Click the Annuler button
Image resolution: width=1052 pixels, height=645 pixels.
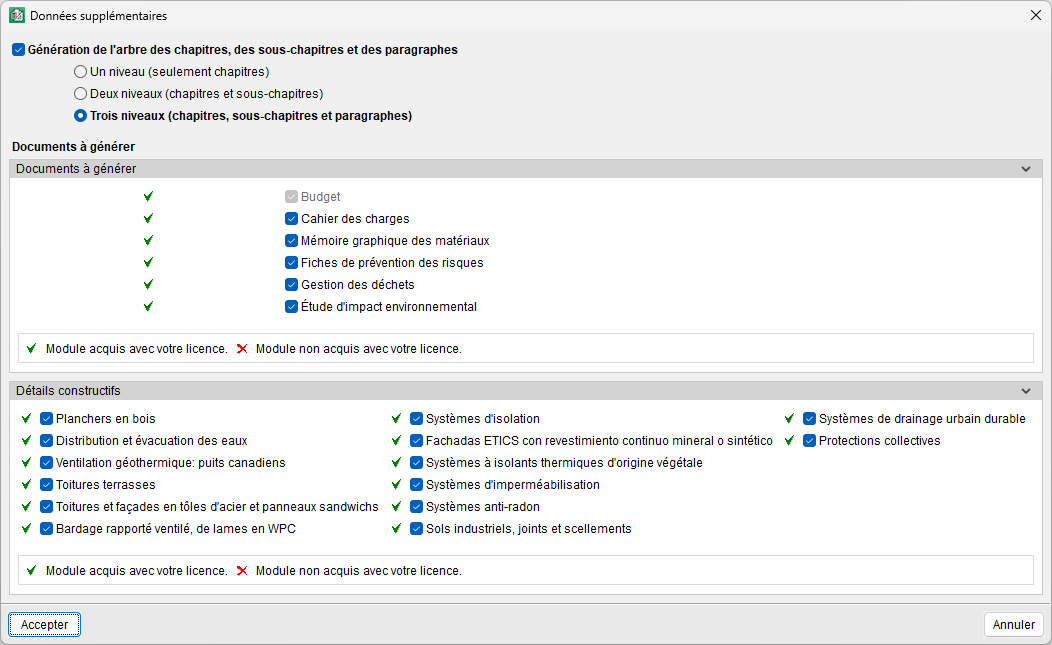1014,625
